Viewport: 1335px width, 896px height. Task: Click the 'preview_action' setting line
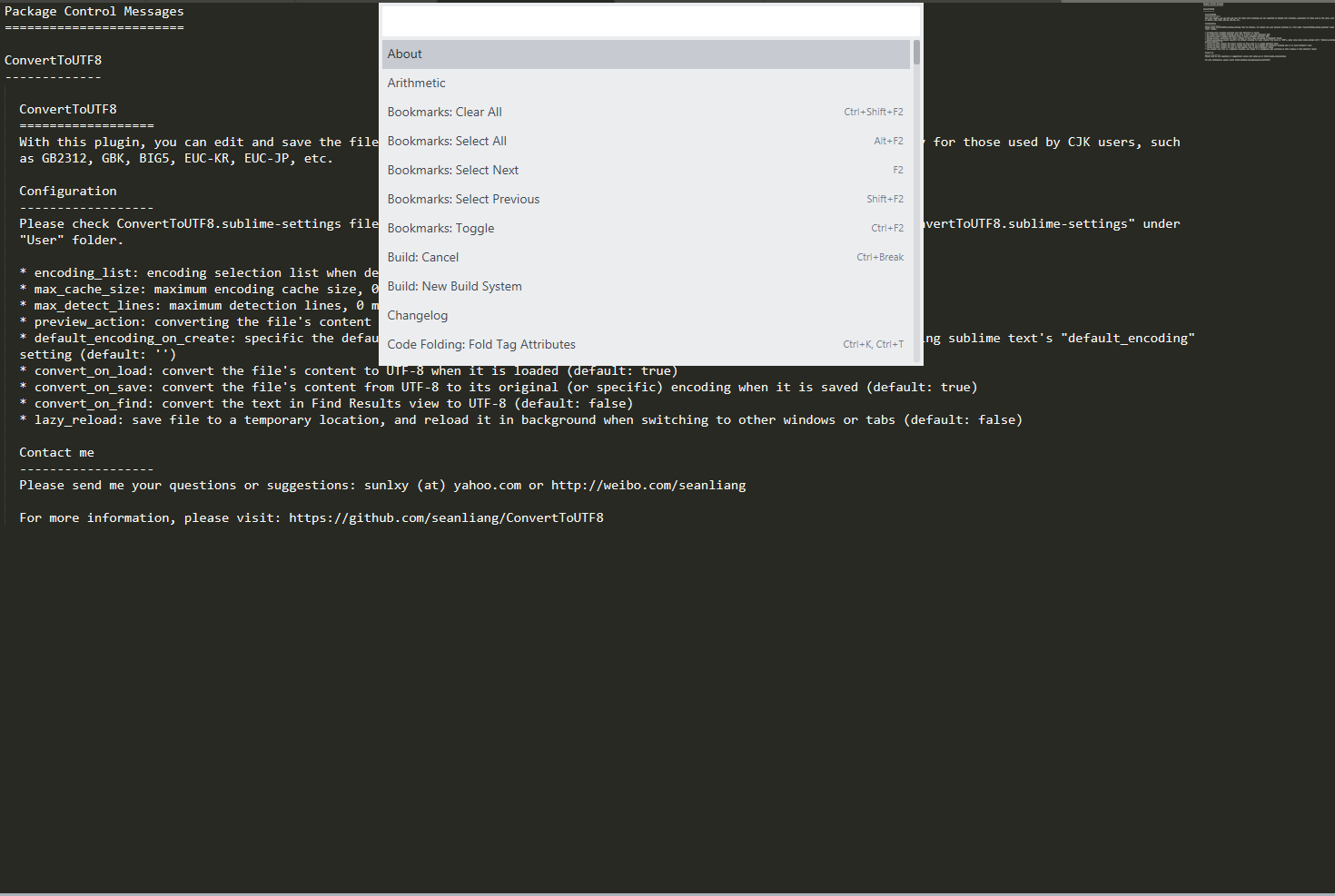(195, 322)
